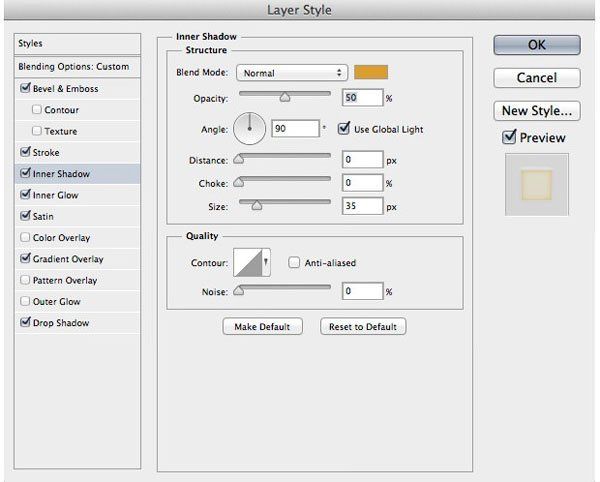Select the Inner Glow label
Viewport: 600px width, 482px height.
(55, 195)
